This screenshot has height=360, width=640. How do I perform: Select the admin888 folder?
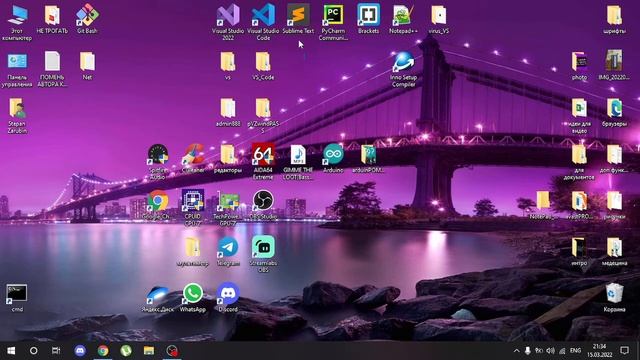[x=228, y=109]
